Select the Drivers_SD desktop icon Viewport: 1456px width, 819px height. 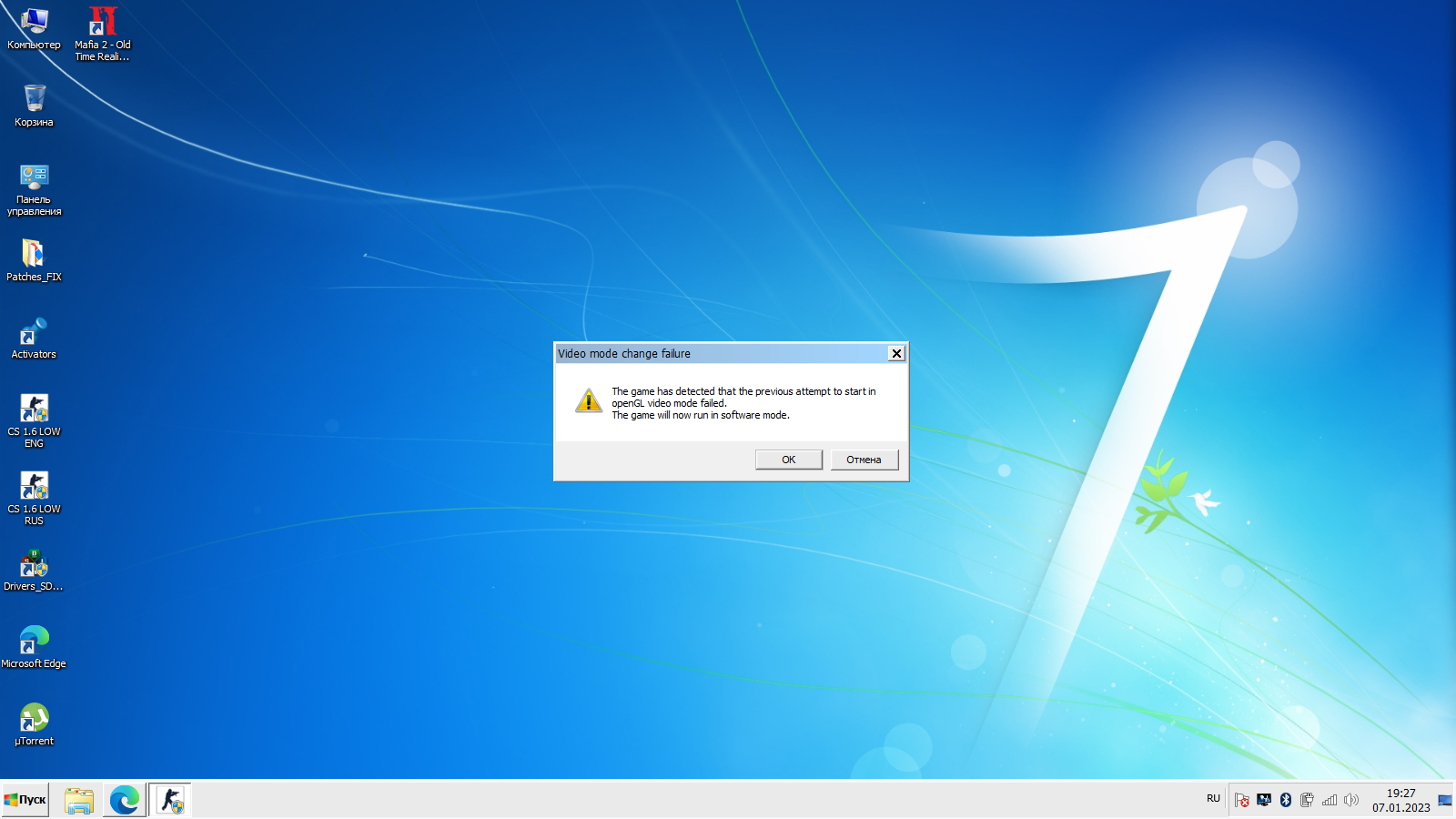click(34, 570)
